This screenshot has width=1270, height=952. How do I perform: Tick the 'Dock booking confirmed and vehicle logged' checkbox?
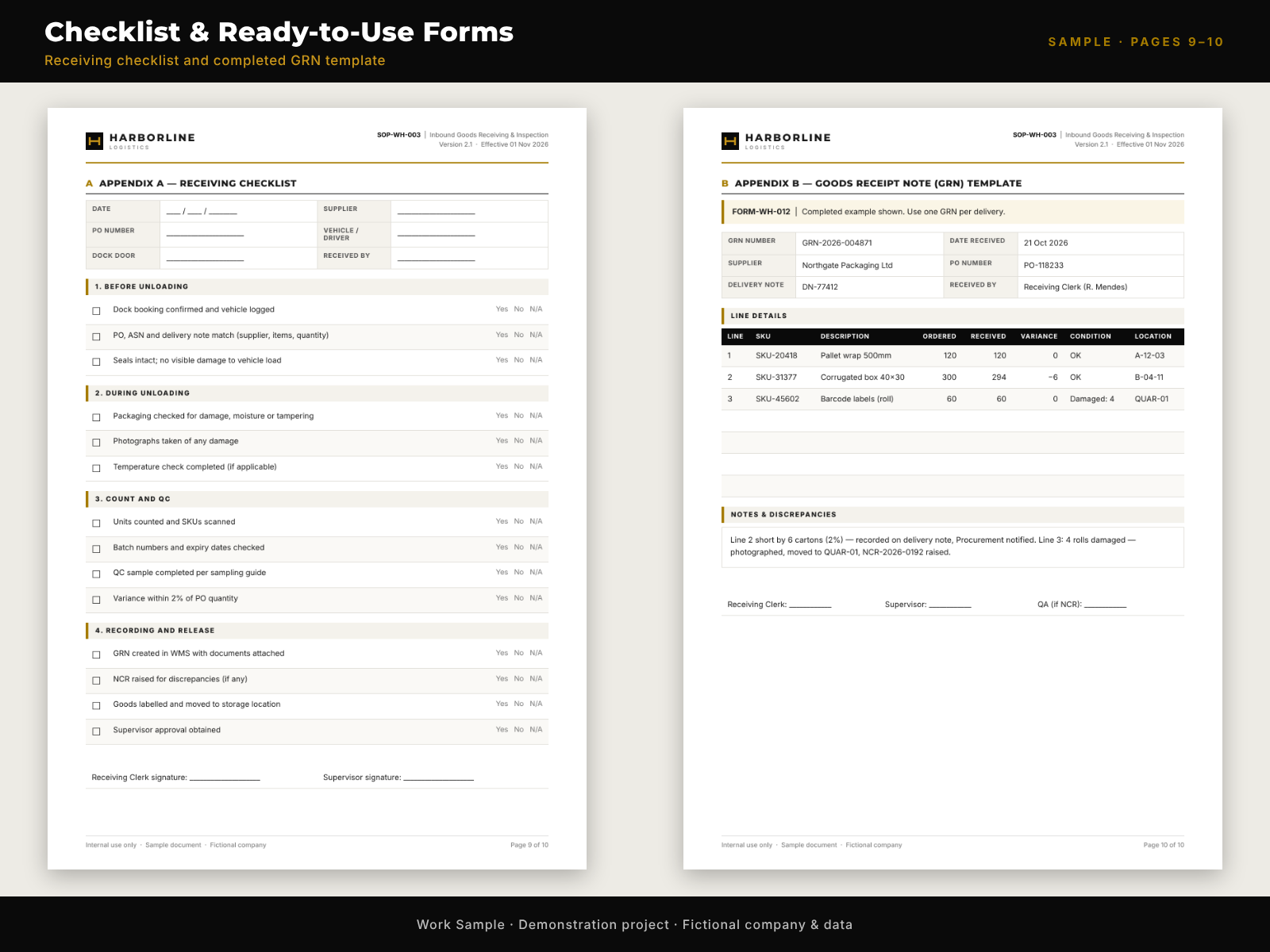click(x=96, y=311)
